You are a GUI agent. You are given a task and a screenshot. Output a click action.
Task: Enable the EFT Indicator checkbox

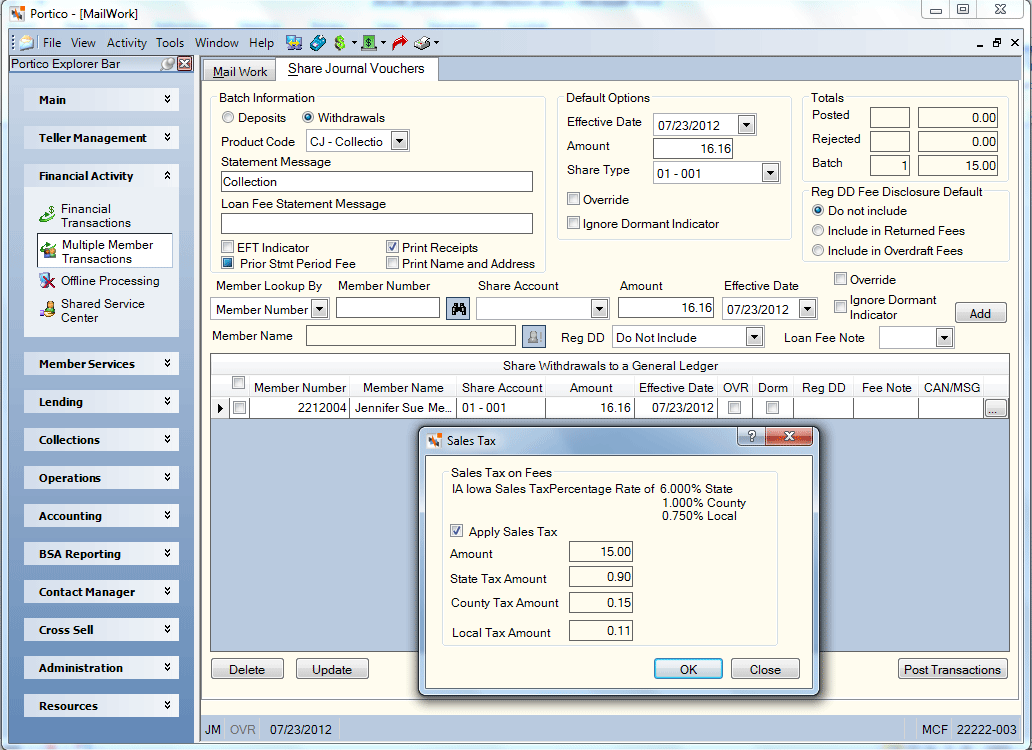click(x=228, y=247)
